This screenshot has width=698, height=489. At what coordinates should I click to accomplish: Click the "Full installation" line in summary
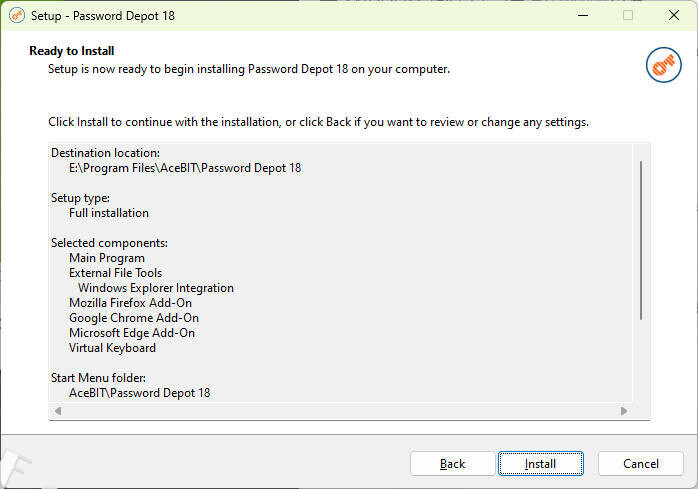[109, 213]
